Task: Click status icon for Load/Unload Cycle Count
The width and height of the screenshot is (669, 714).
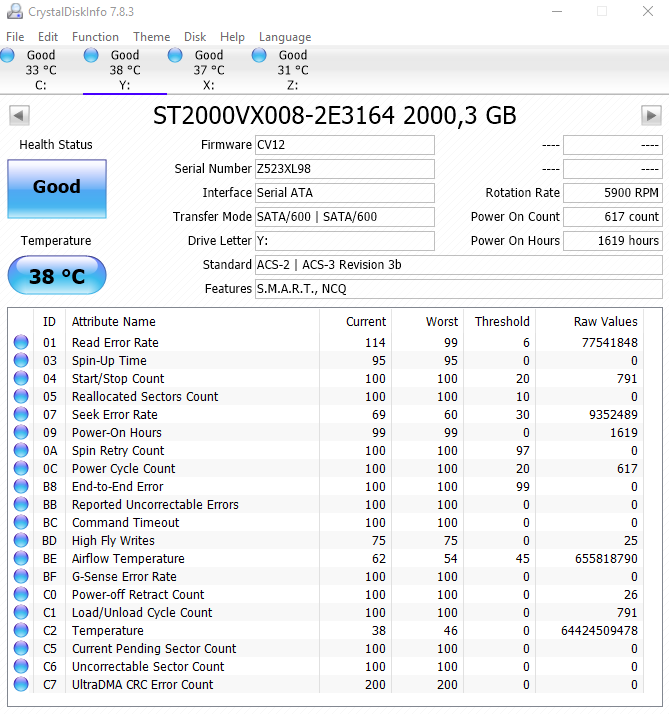Action: (x=21, y=612)
